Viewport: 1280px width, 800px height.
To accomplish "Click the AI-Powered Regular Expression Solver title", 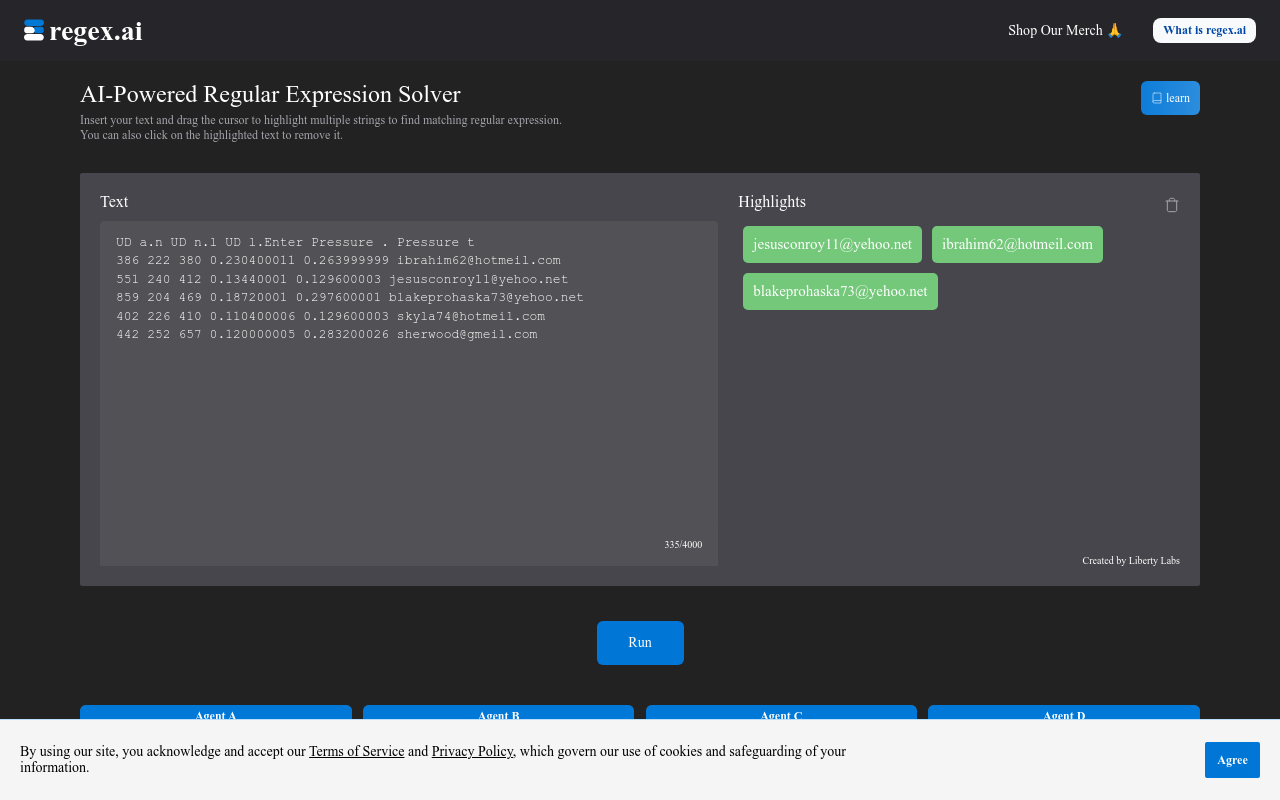I will pos(270,94).
